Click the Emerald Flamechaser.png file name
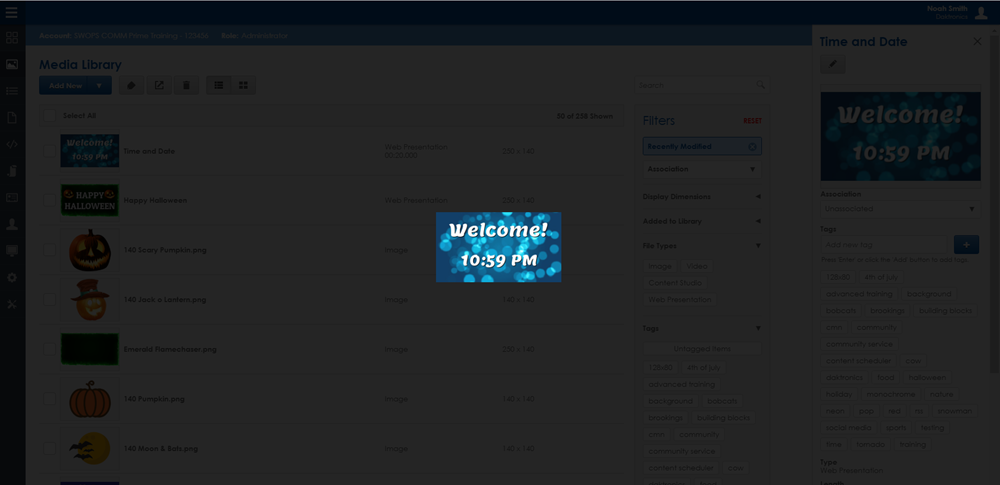Screen dimensions: 1000x485 click(170, 349)
